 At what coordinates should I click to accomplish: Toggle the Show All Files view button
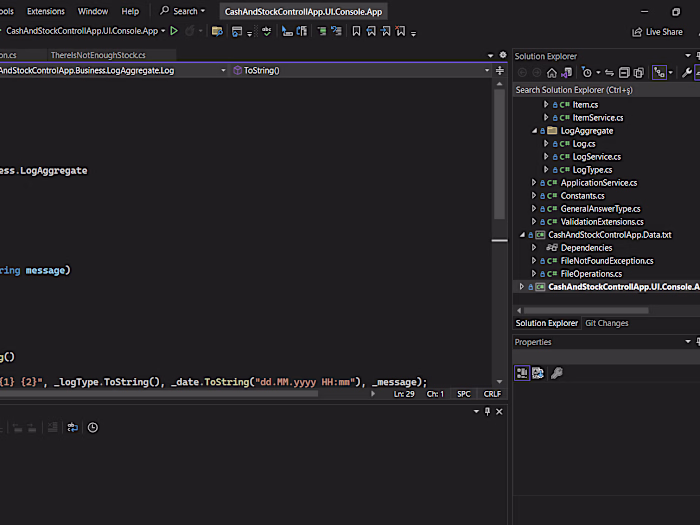639,73
